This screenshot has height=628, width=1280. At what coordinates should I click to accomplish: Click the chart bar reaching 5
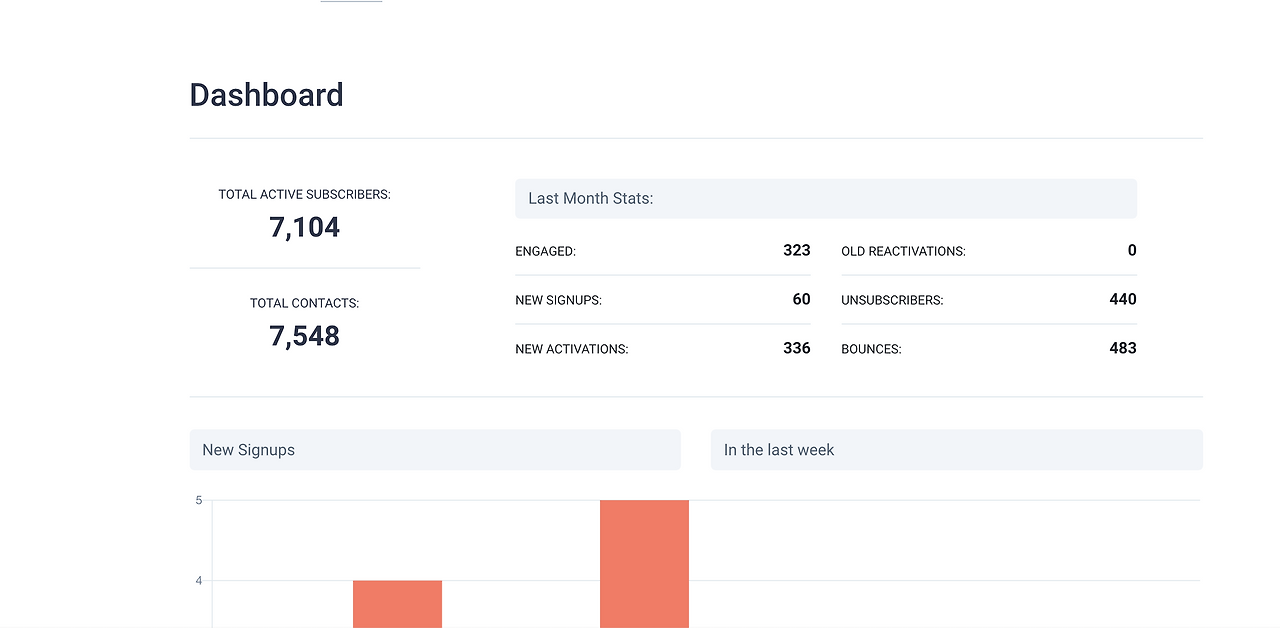point(644,564)
